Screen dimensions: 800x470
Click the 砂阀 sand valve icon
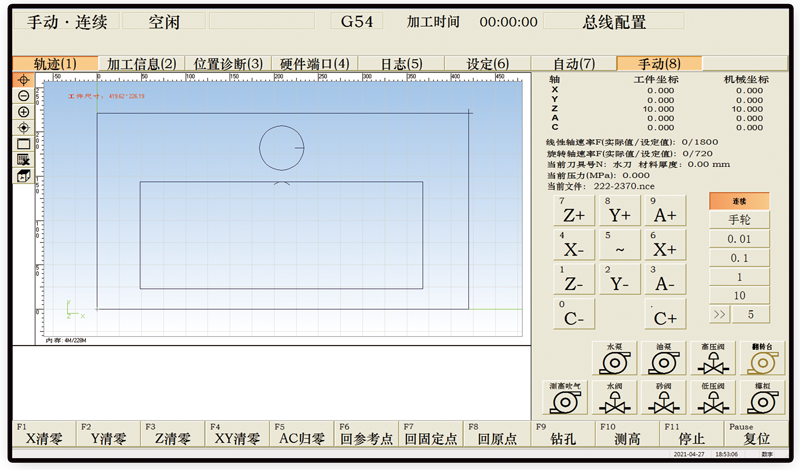tap(663, 399)
